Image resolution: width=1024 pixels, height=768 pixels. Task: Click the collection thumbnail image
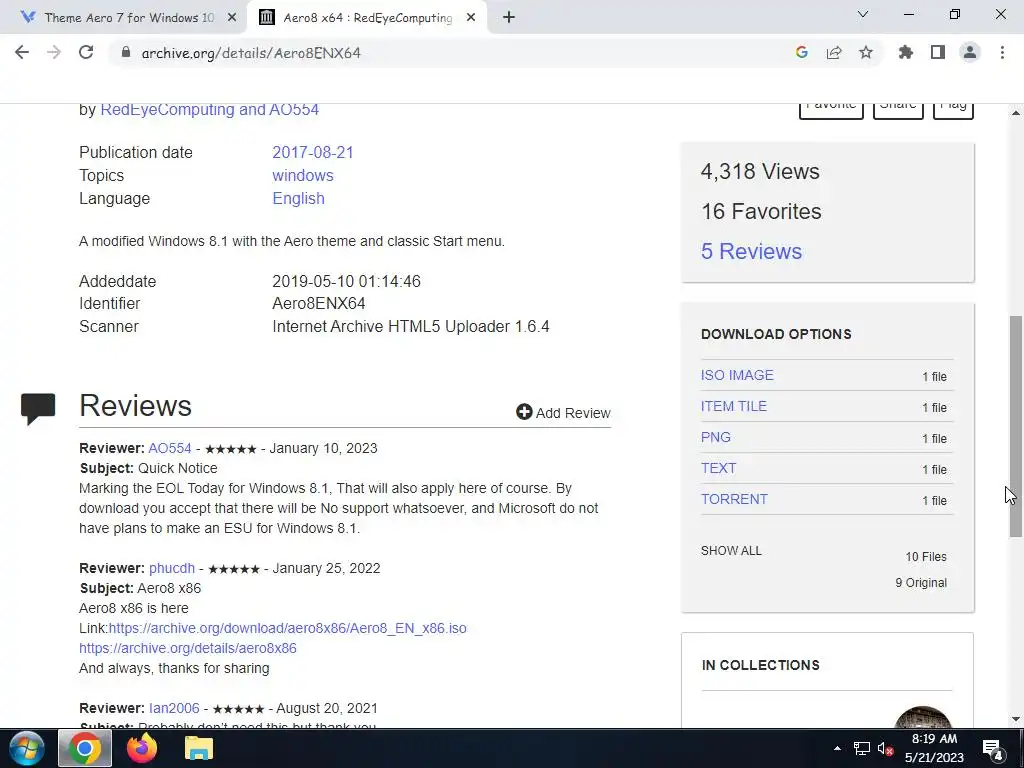tap(923, 717)
